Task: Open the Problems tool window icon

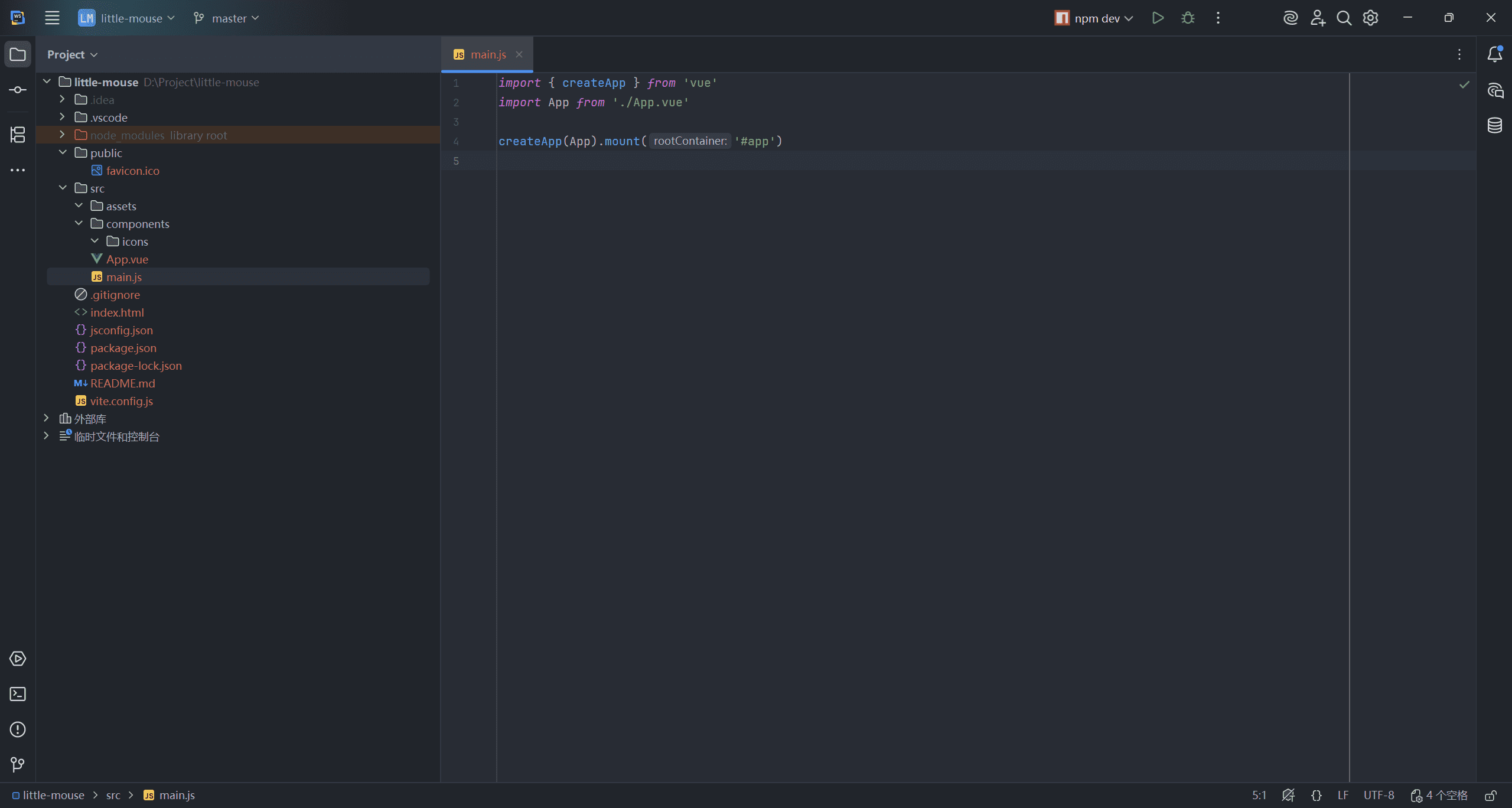Action: [x=18, y=729]
